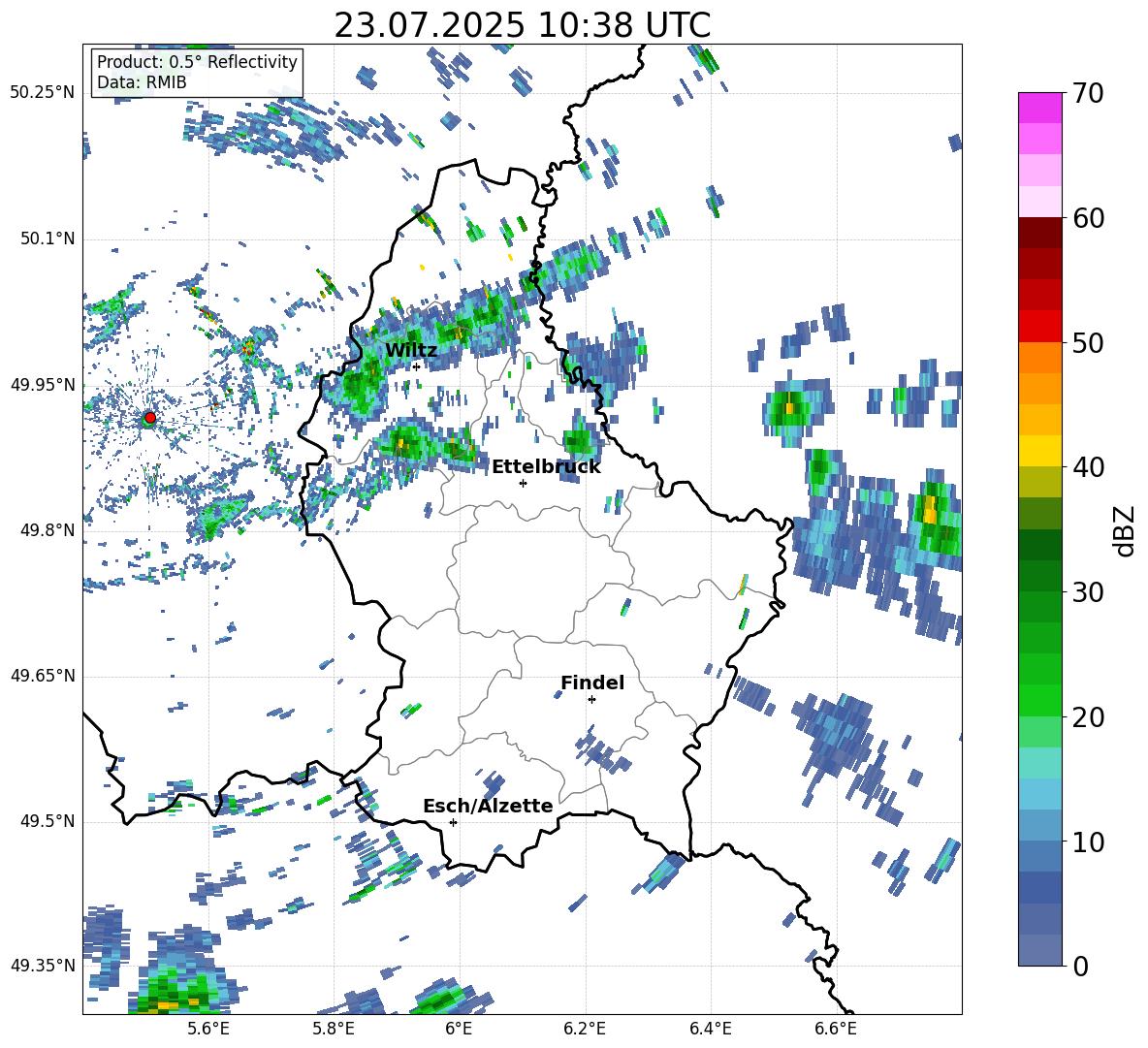Click the colorbar 70 tick label
This screenshot has width=1148, height=1048.
1088,94
